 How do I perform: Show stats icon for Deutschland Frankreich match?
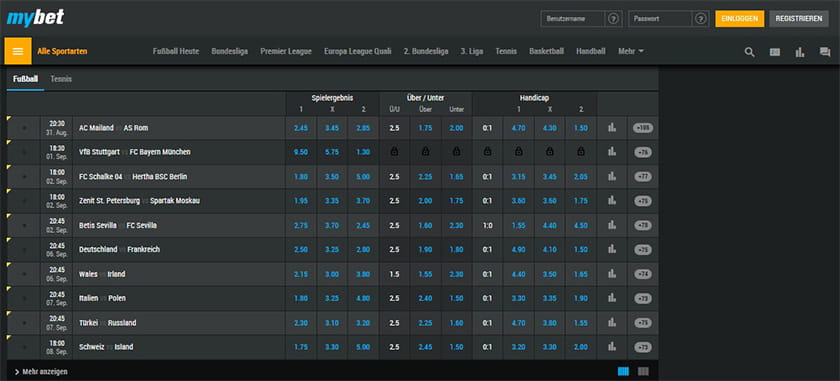(612, 250)
